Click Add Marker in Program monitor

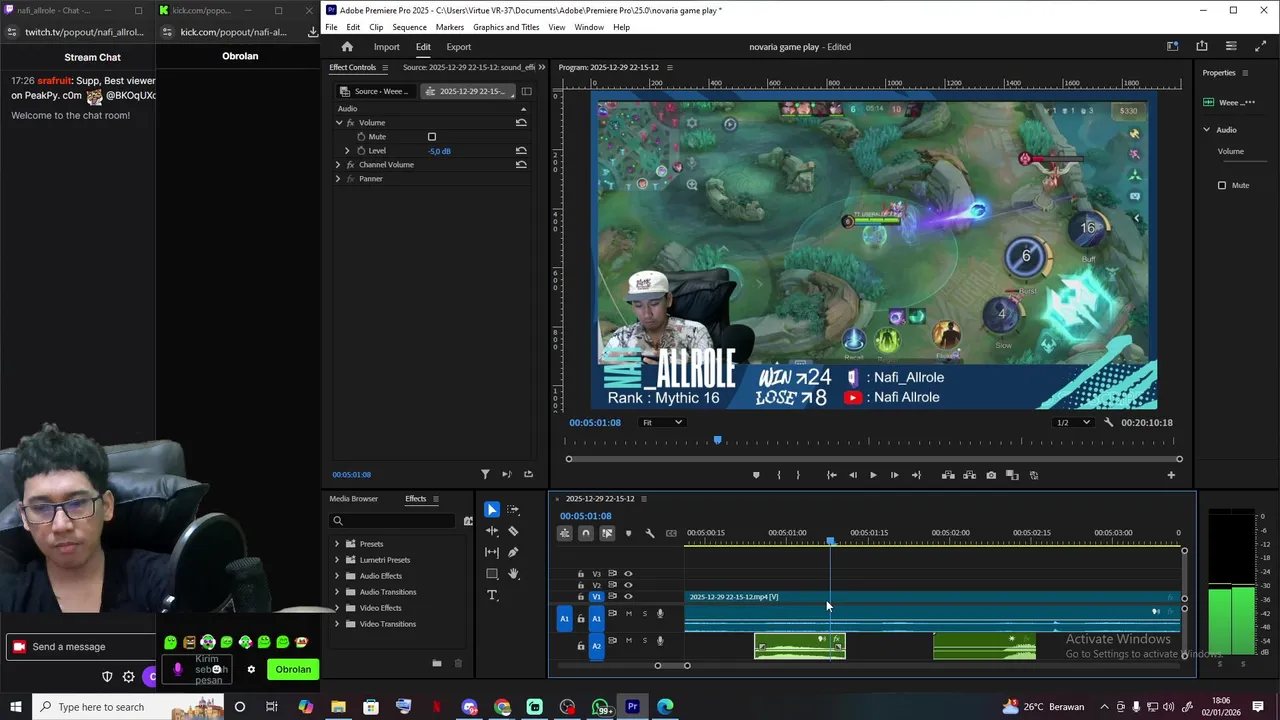[x=756, y=475]
